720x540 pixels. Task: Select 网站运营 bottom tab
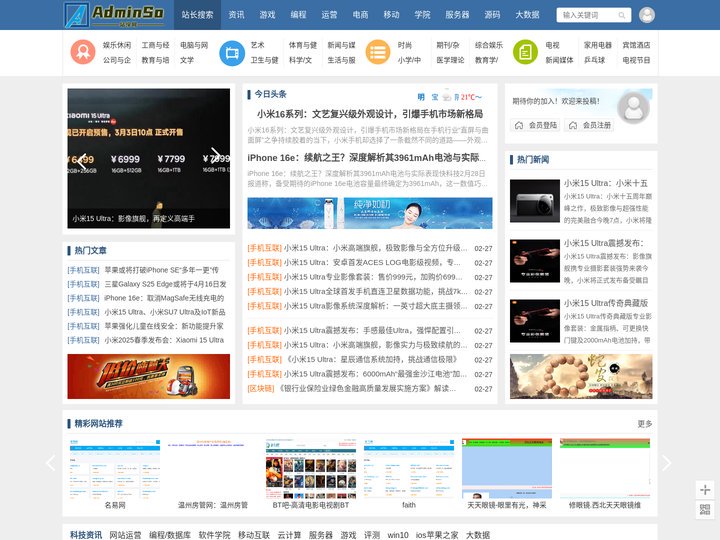pyautogui.click(x=125, y=535)
